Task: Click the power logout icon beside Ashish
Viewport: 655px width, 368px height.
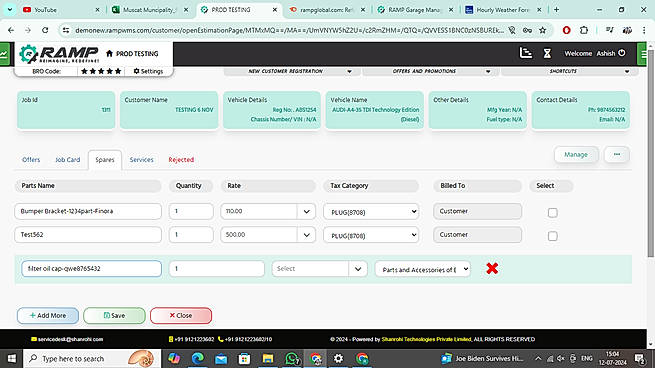Action: 622,53
